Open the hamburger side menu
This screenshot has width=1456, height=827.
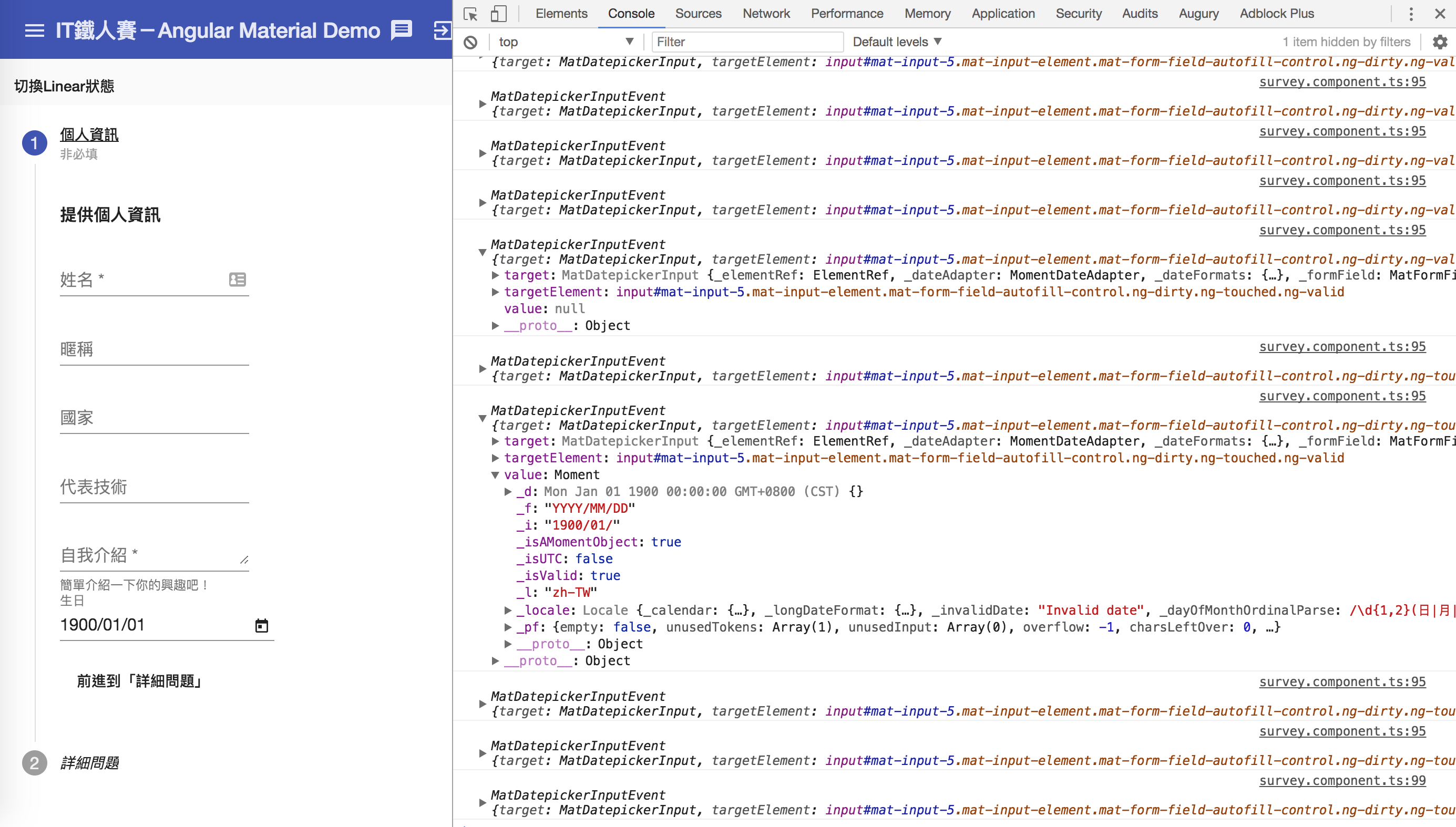coord(35,30)
